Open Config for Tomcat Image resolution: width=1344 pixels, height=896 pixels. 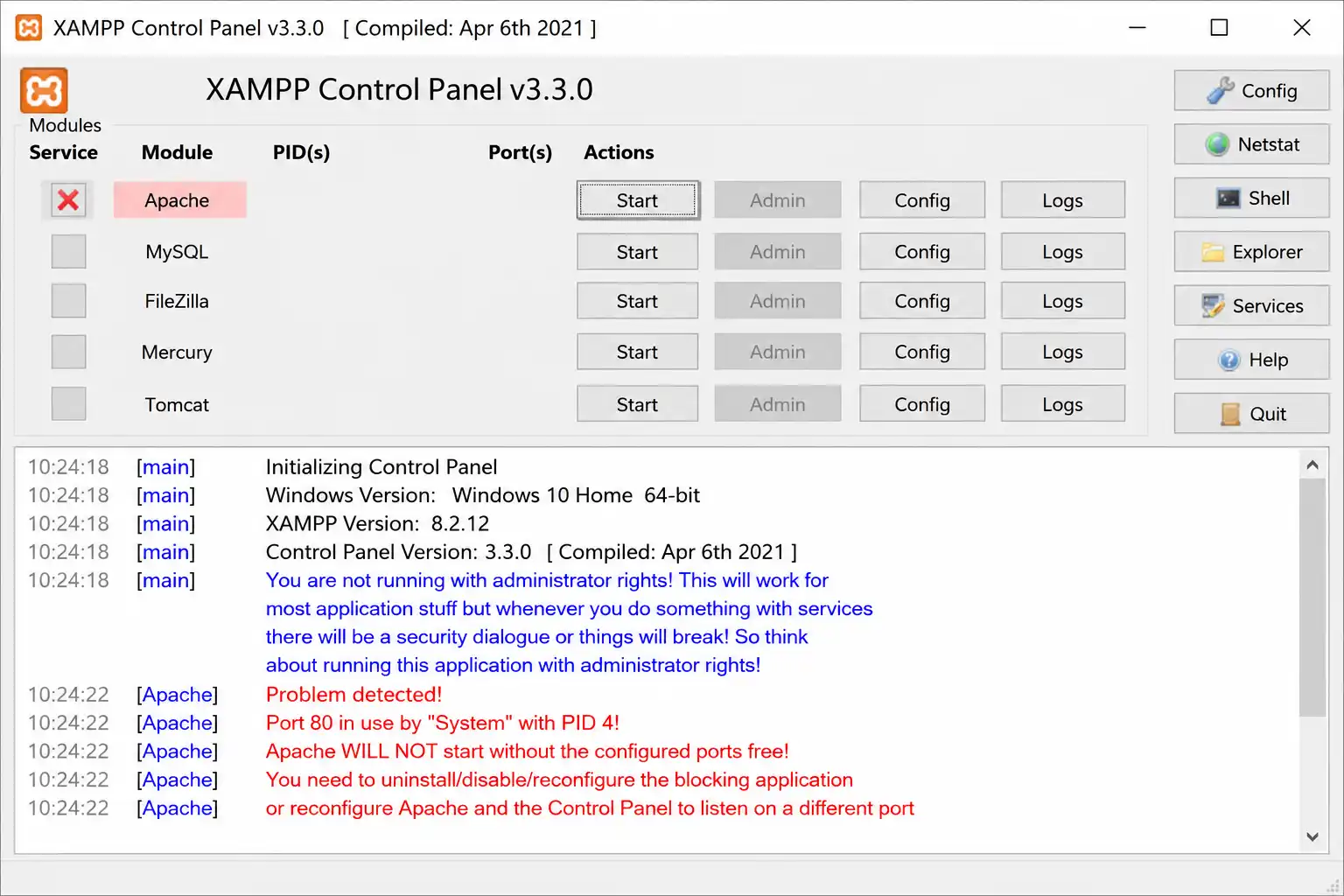tap(922, 404)
